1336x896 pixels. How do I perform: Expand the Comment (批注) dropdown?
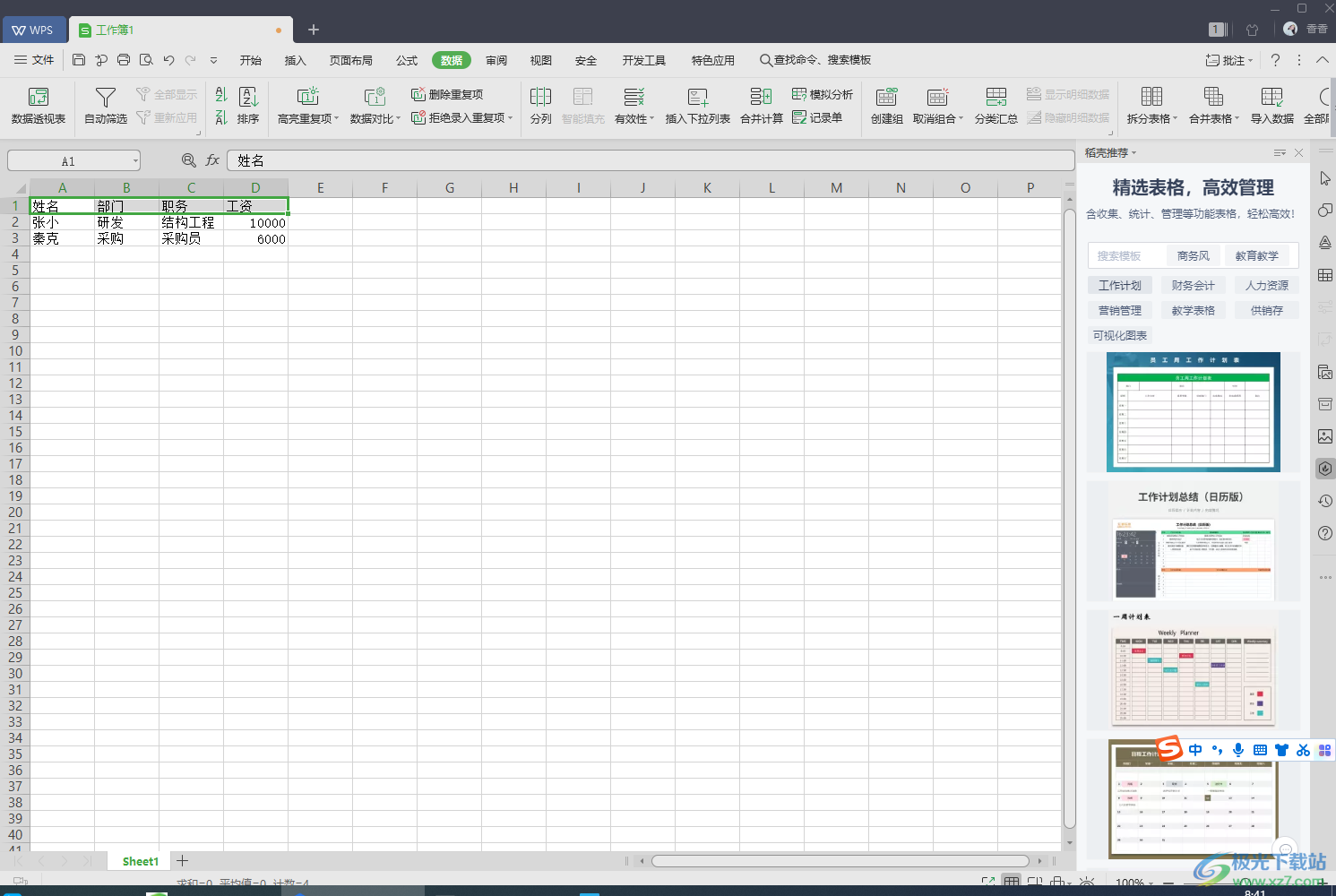[1251, 60]
